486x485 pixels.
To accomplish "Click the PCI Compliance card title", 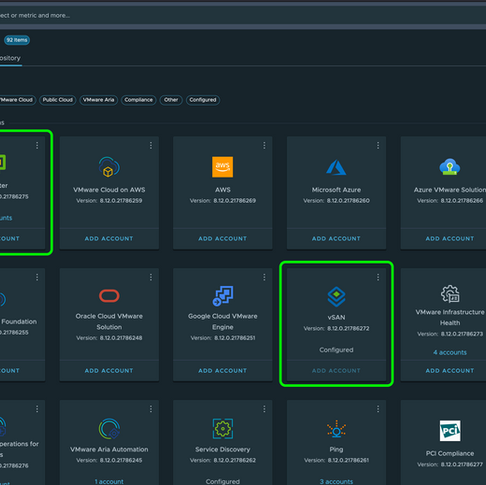I will click(450, 453).
